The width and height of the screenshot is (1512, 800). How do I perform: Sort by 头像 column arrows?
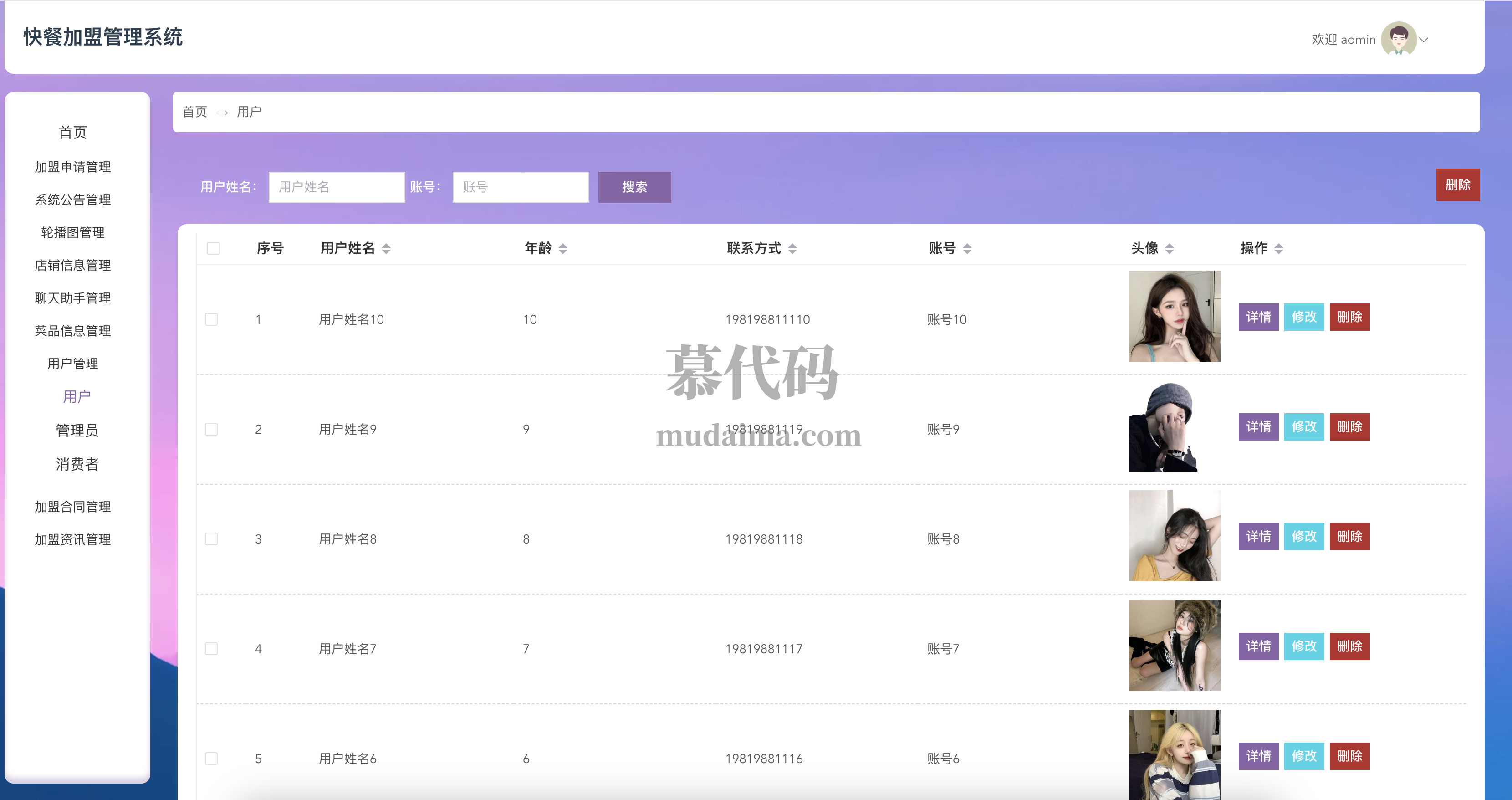pyautogui.click(x=1169, y=248)
